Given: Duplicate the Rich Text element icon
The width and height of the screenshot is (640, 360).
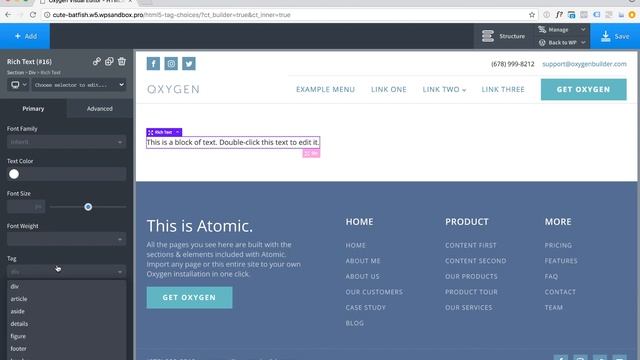Looking at the screenshot, I should click(x=109, y=62).
